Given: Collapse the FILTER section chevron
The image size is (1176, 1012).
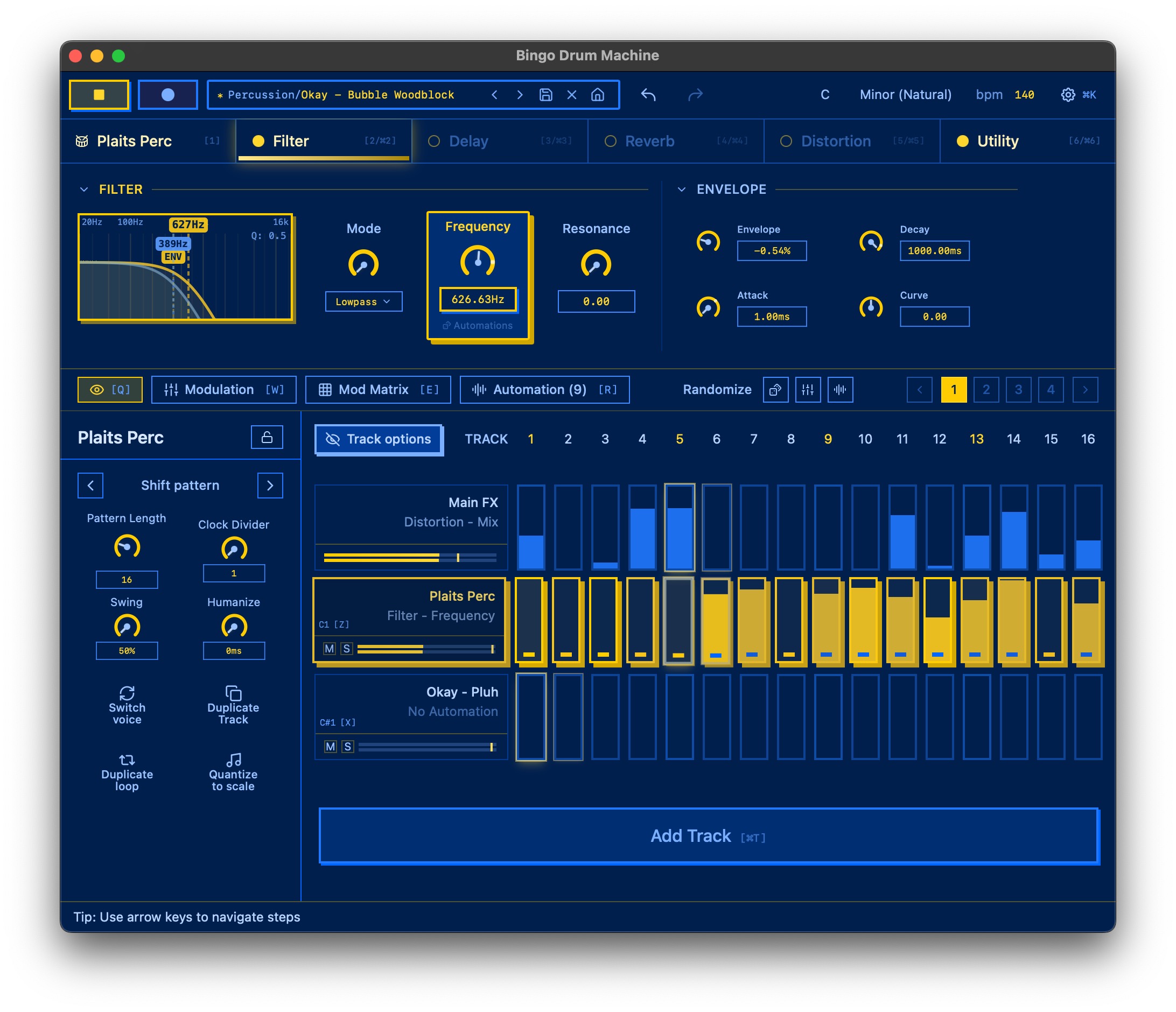Looking at the screenshot, I should pyautogui.click(x=84, y=189).
